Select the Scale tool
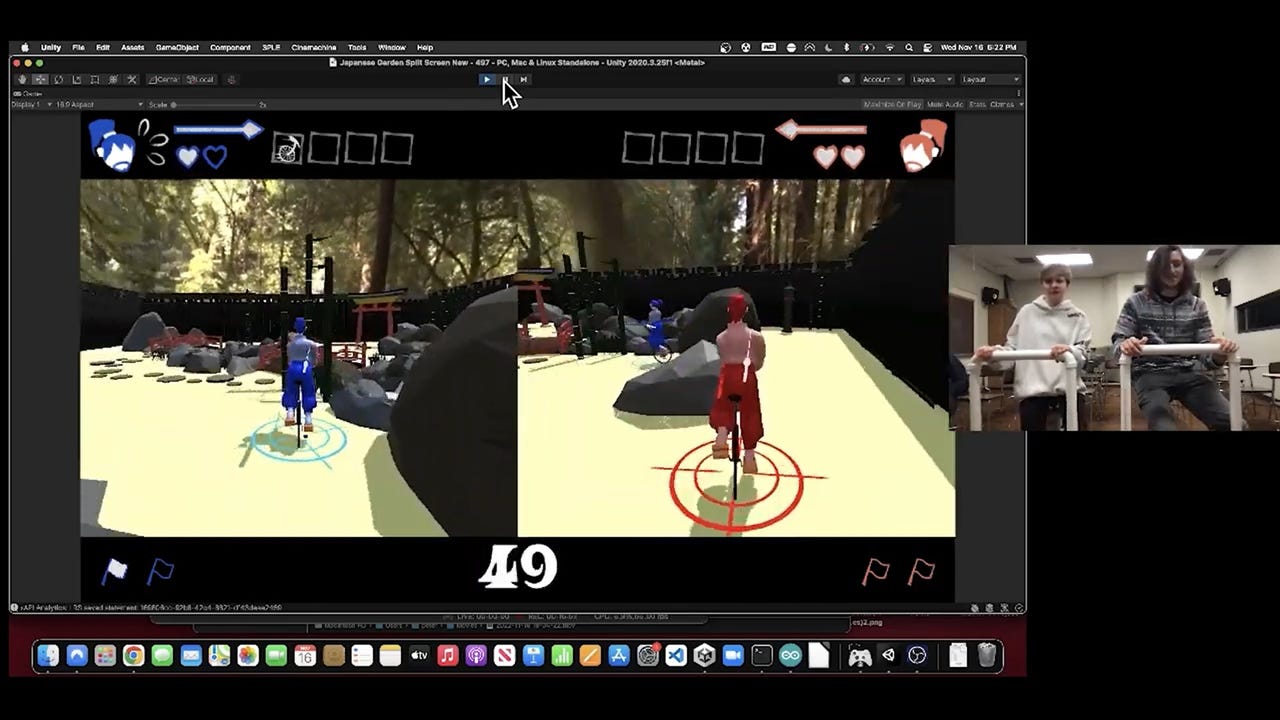 click(x=76, y=79)
